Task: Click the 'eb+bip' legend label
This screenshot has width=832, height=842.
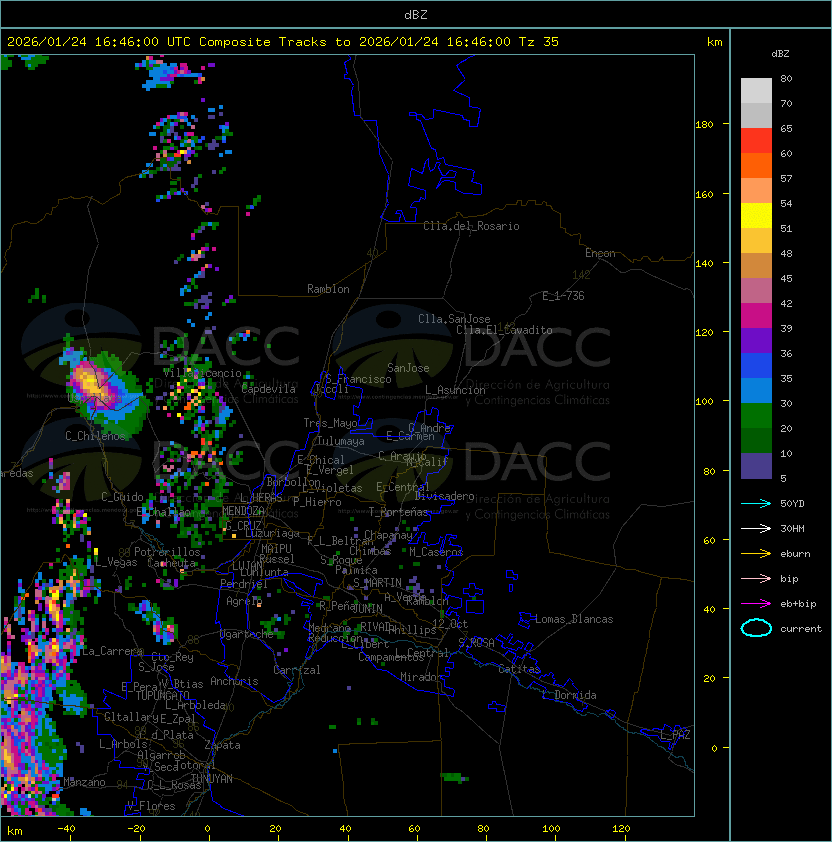Action: coord(798,604)
